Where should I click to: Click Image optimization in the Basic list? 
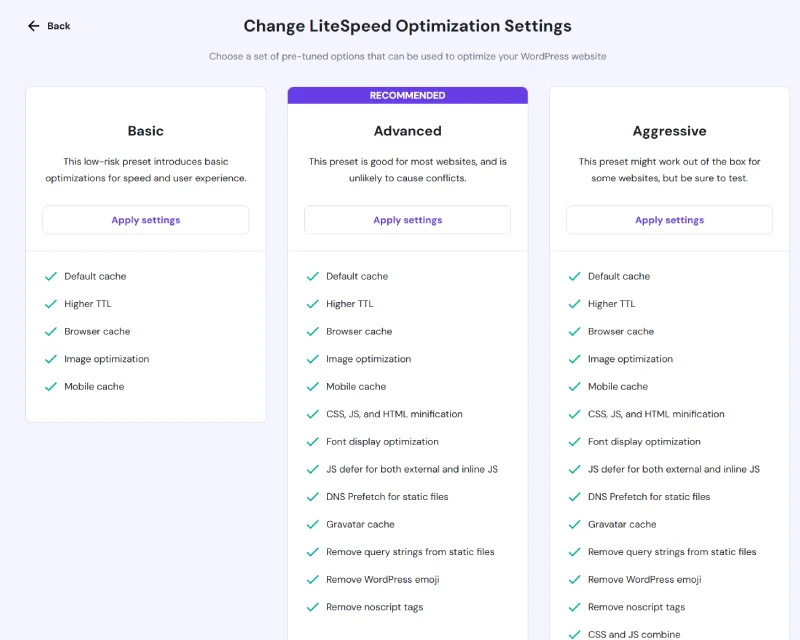[107, 359]
